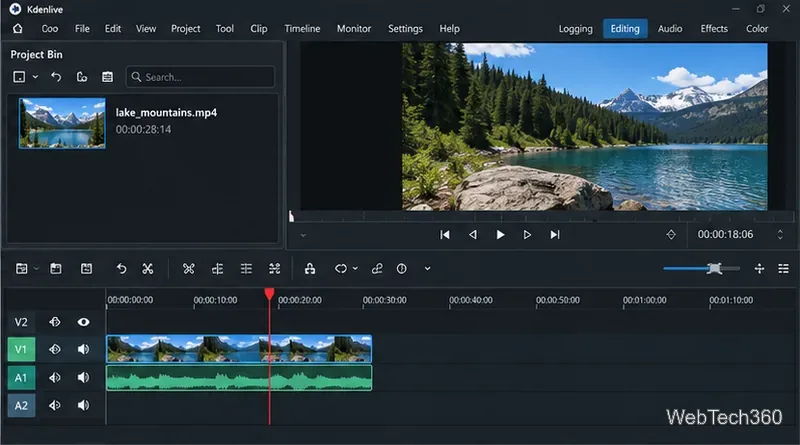Click the folder icon in Project Bin toolbar

[82, 77]
